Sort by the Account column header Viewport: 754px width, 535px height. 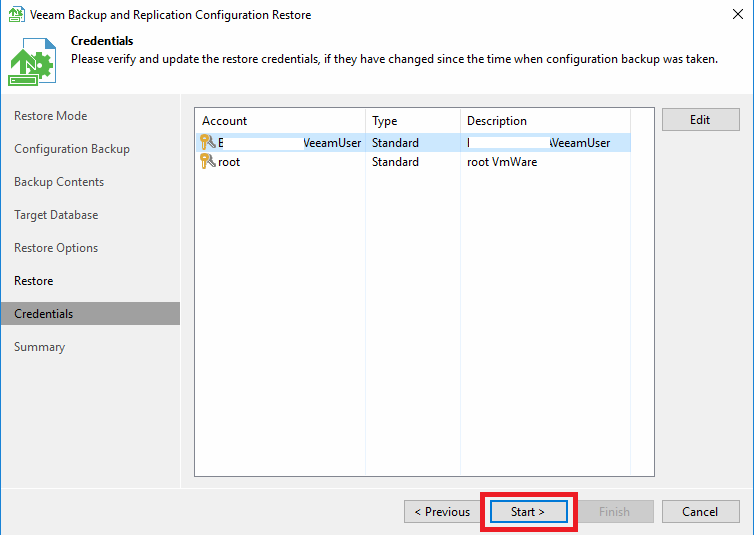280,121
